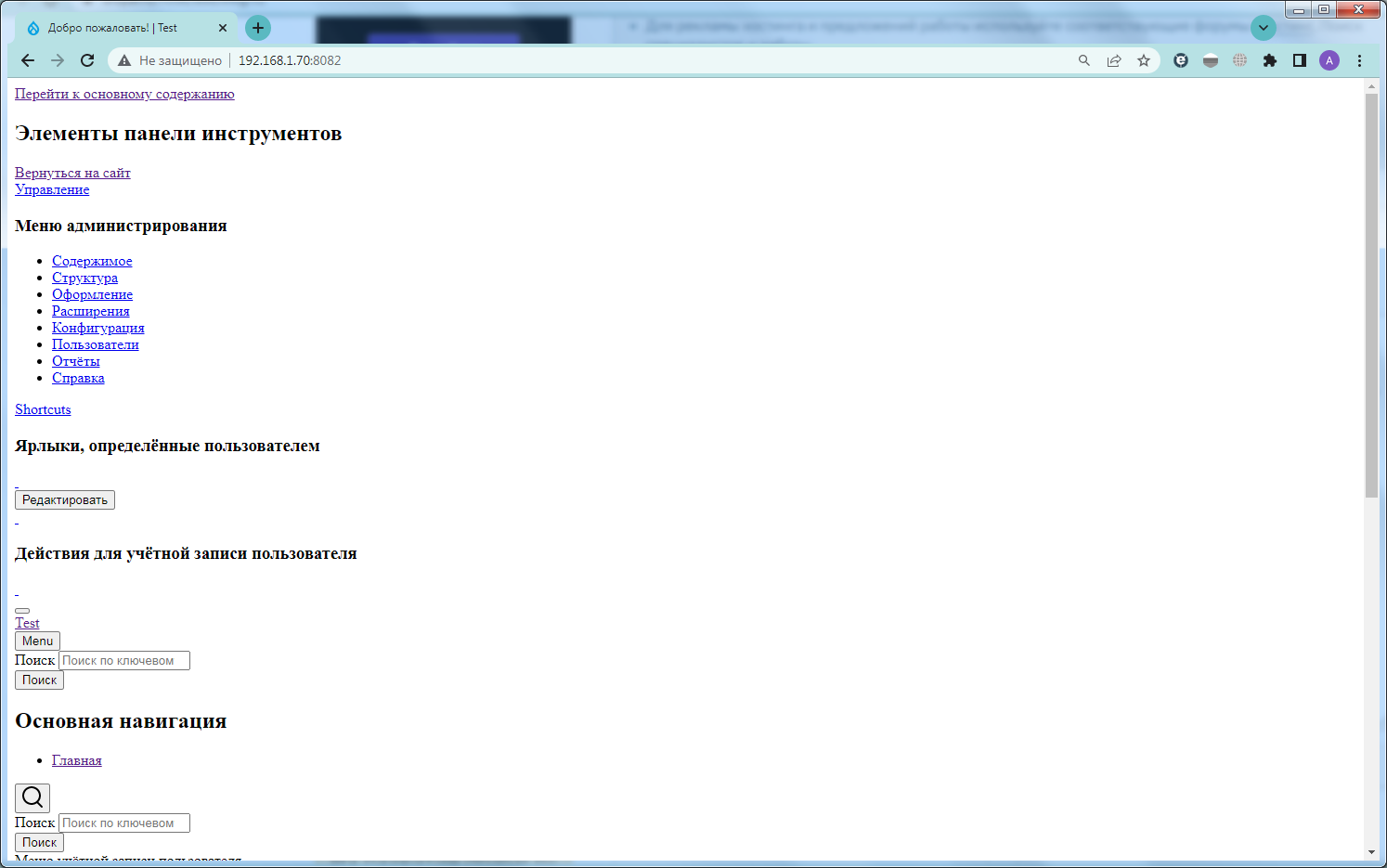
Task: Reload the page with refresh icon
Action: 87,60
